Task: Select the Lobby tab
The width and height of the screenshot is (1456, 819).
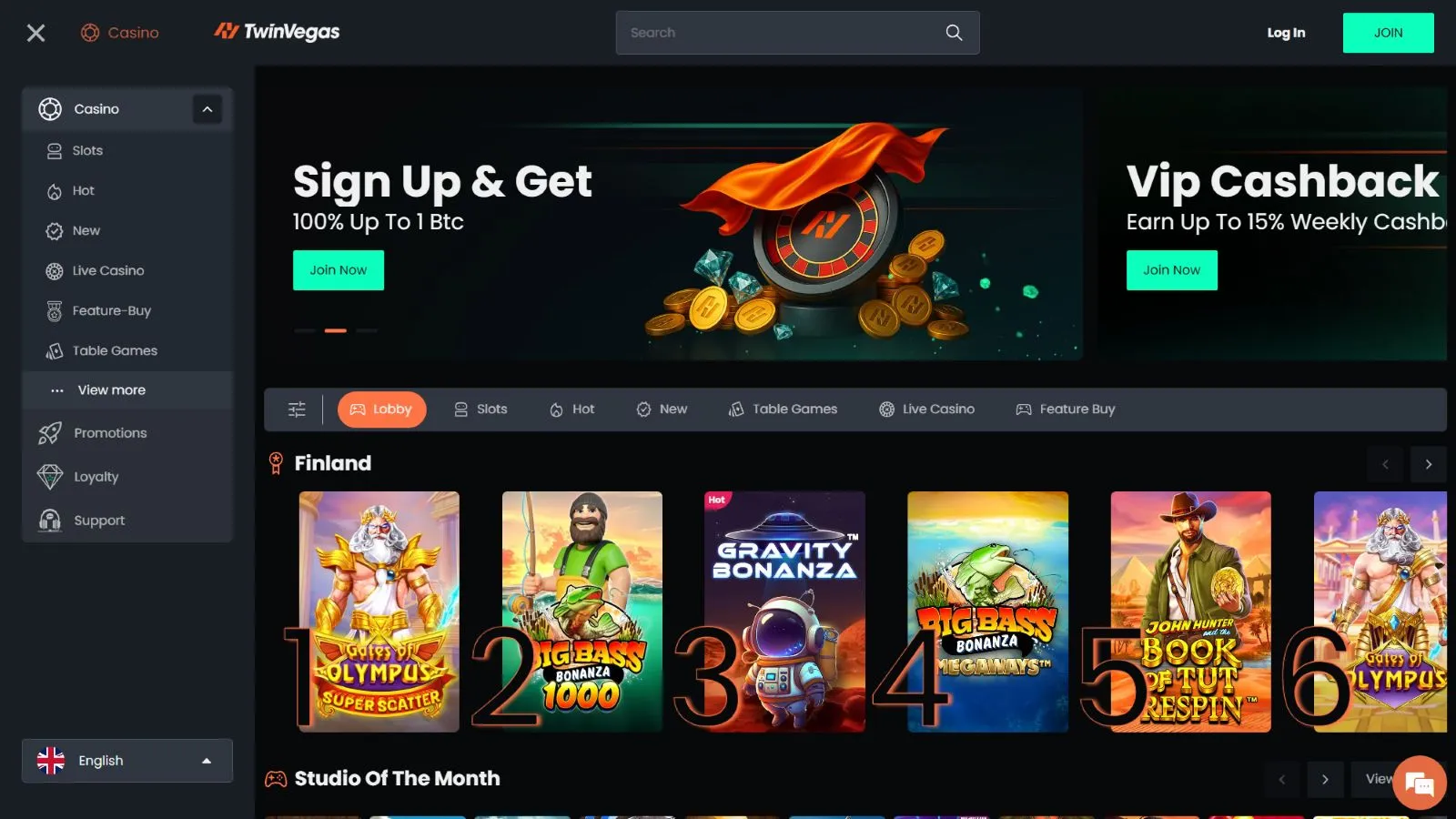Action: (x=382, y=409)
